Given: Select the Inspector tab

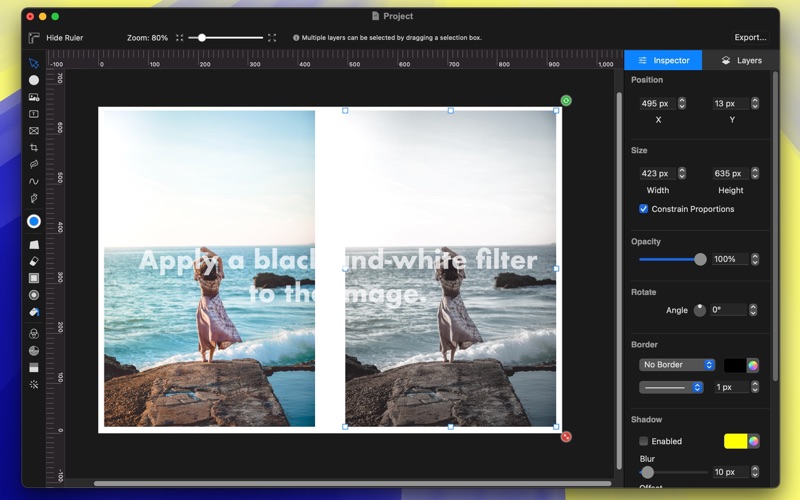Looking at the screenshot, I should point(663,61).
